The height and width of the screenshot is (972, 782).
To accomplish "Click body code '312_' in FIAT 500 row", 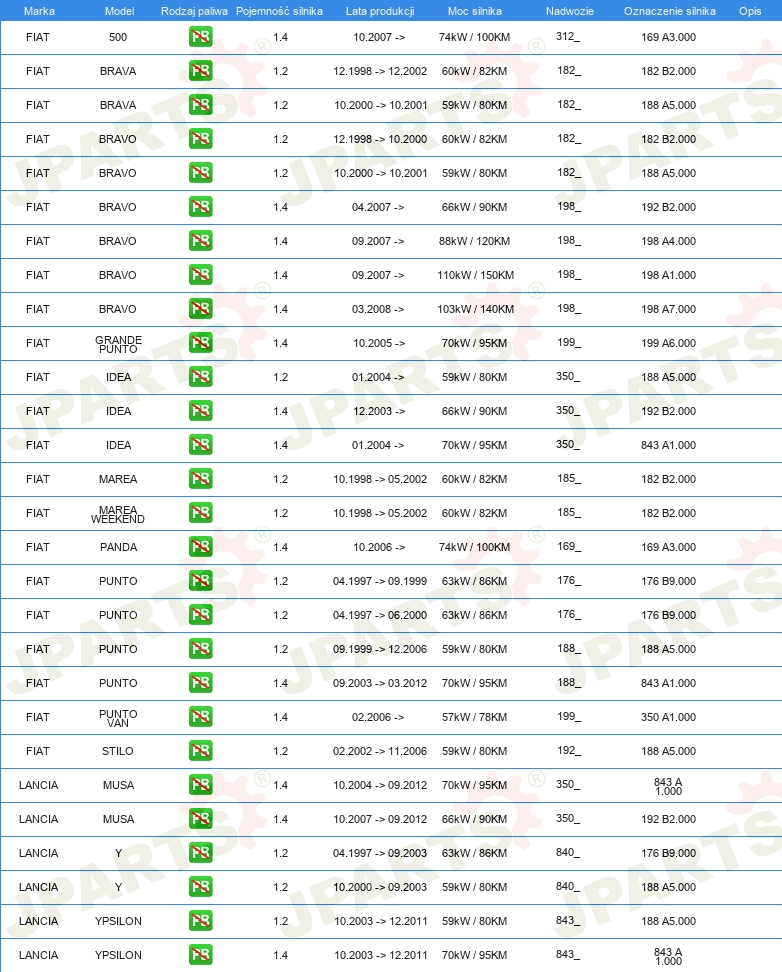I will pos(568,37).
